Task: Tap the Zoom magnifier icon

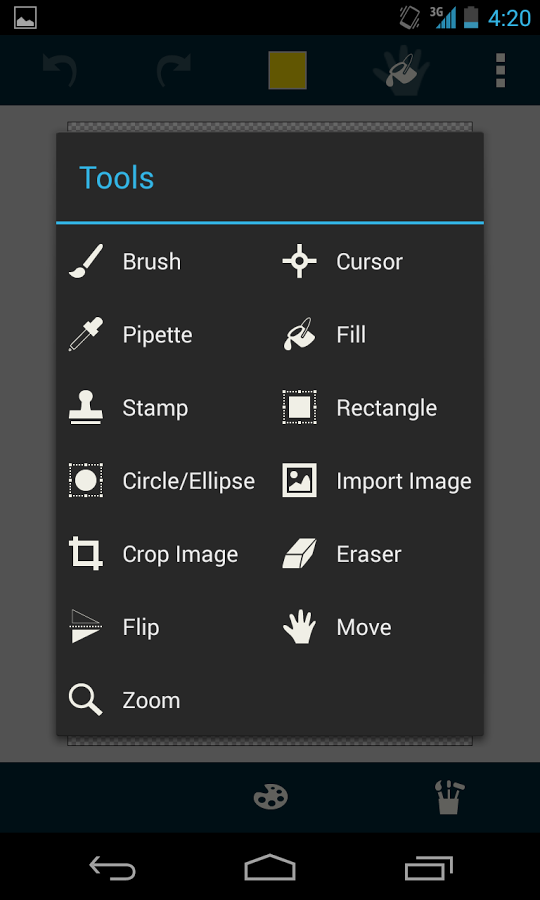Action: pos(86,700)
